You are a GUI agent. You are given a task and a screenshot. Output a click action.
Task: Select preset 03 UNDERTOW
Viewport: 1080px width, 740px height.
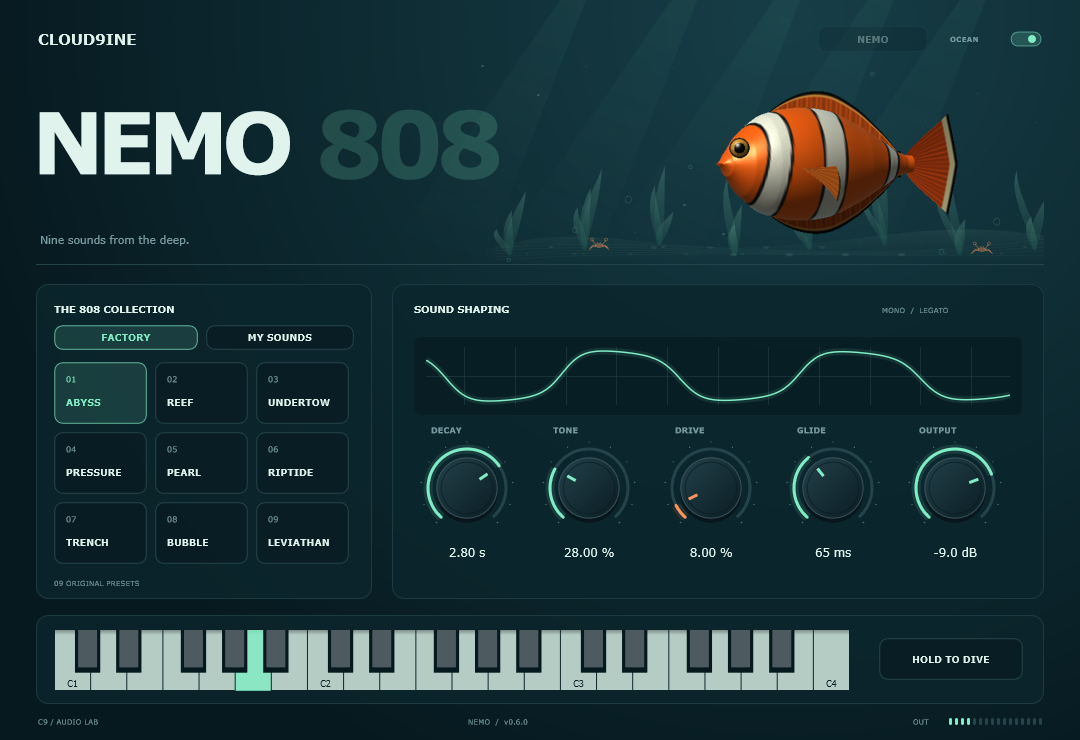(302, 393)
